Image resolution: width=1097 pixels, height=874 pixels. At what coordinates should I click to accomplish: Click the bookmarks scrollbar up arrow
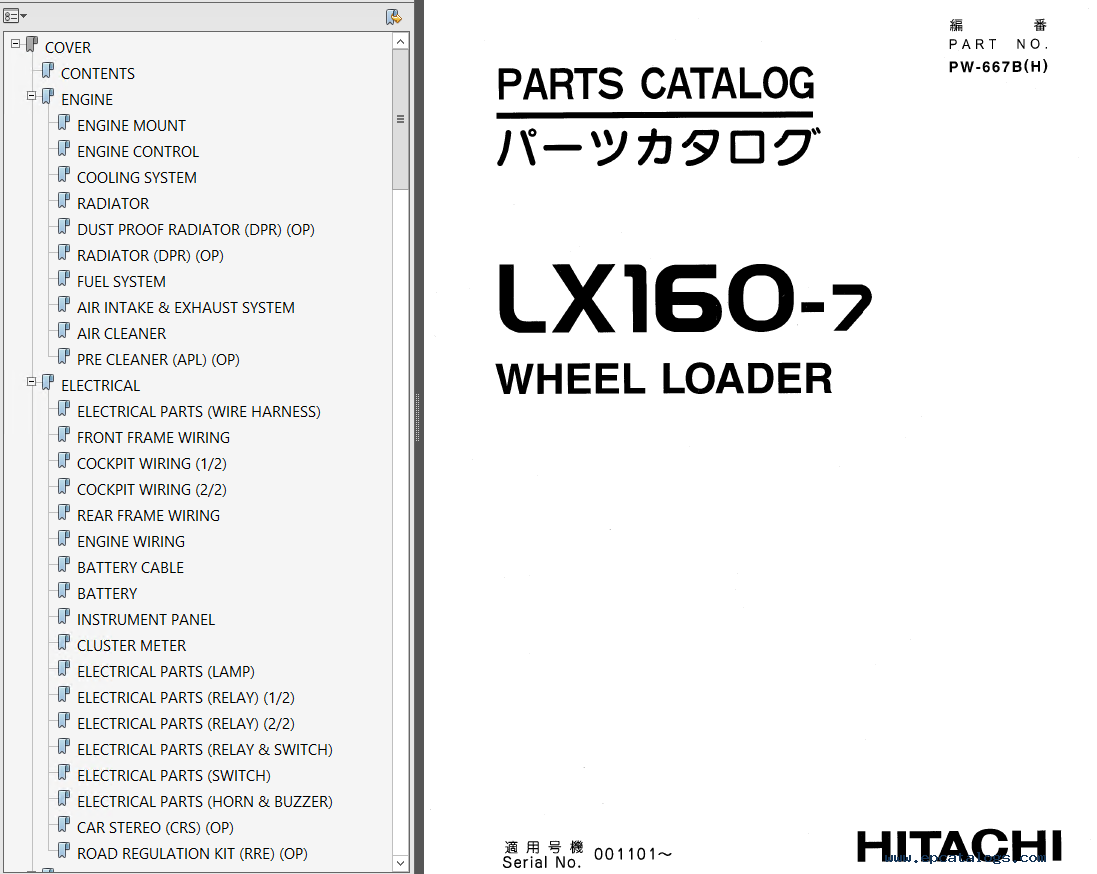400,41
